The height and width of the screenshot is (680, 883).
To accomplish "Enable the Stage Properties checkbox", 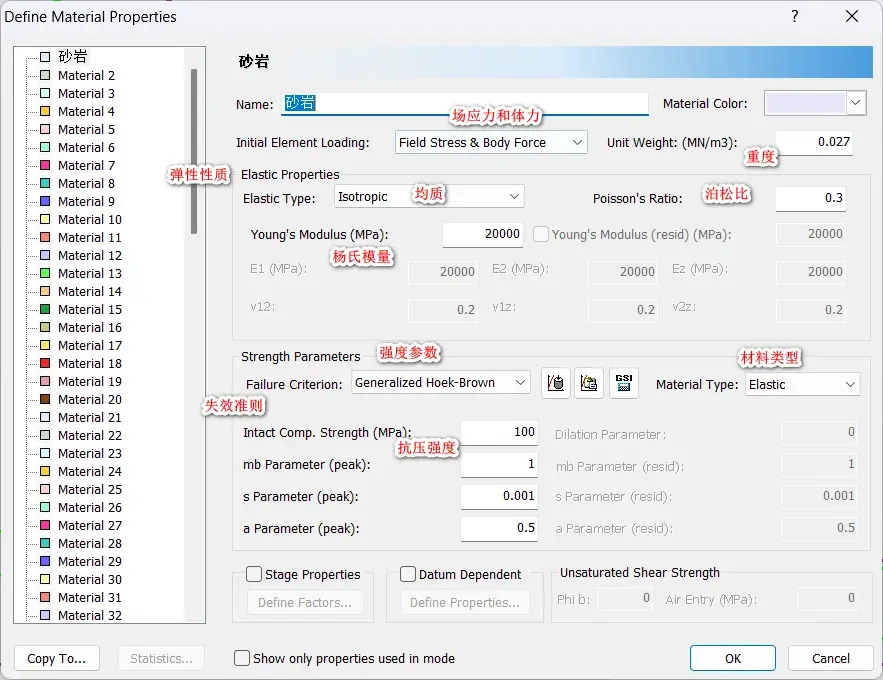I will tap(252, 573).
